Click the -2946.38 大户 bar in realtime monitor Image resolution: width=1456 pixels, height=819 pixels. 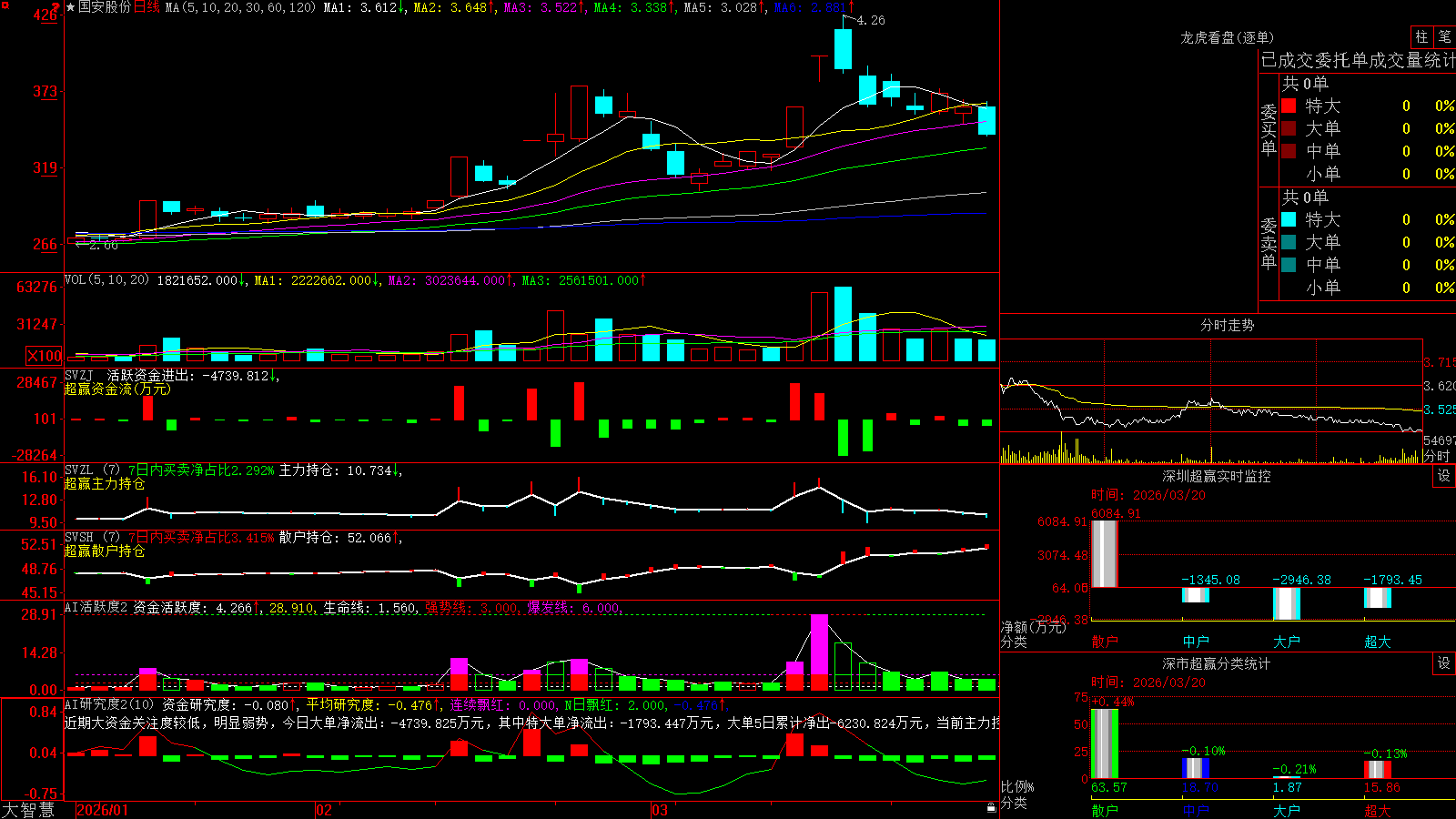(1287, 604)
